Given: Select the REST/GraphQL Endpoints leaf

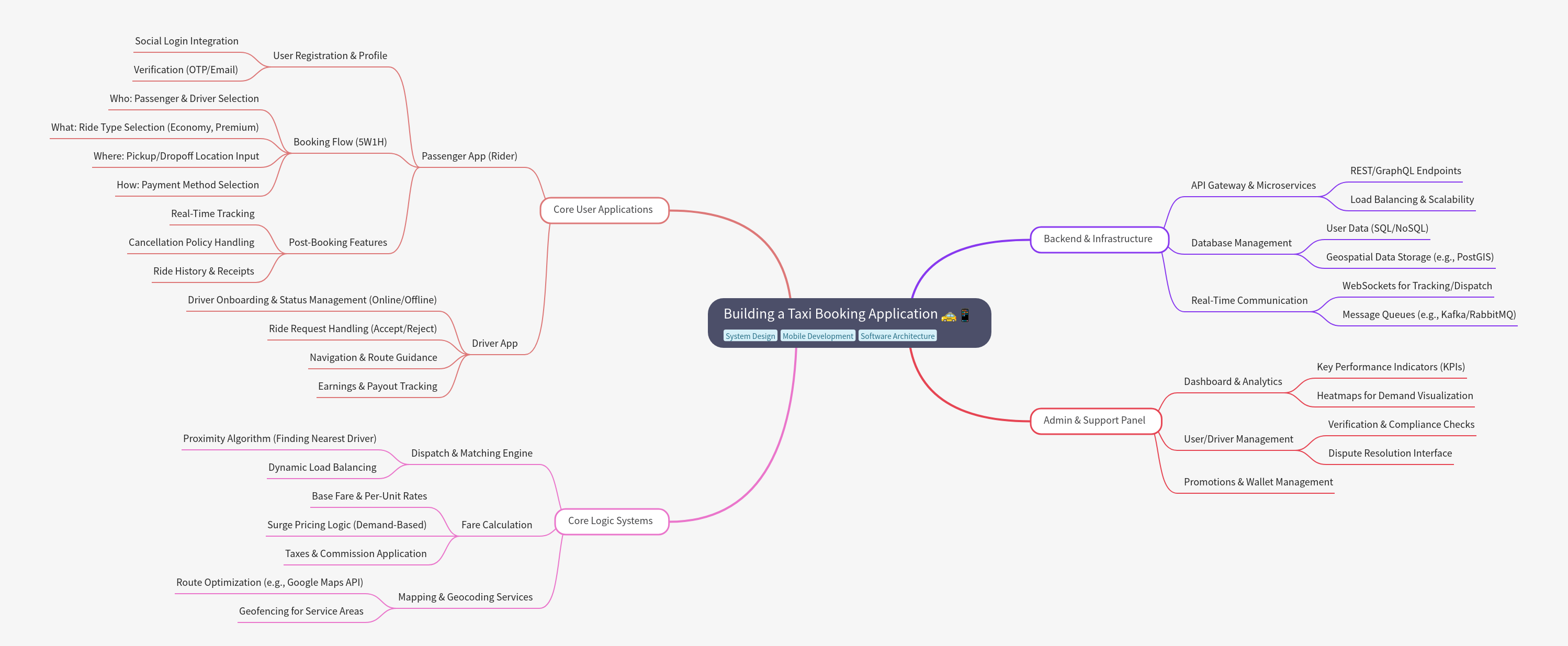Looking at the screenshot, I should pyautogui.click(x=1405, y=171).
